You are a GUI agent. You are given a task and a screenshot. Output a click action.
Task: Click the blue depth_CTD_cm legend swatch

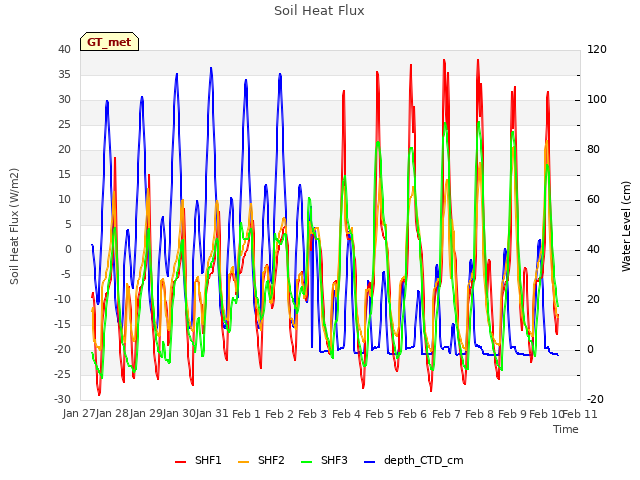tap(369, 462)
